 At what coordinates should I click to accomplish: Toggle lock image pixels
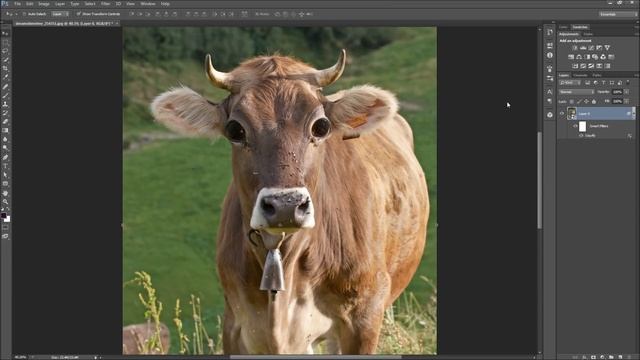(x=579, y=101)
